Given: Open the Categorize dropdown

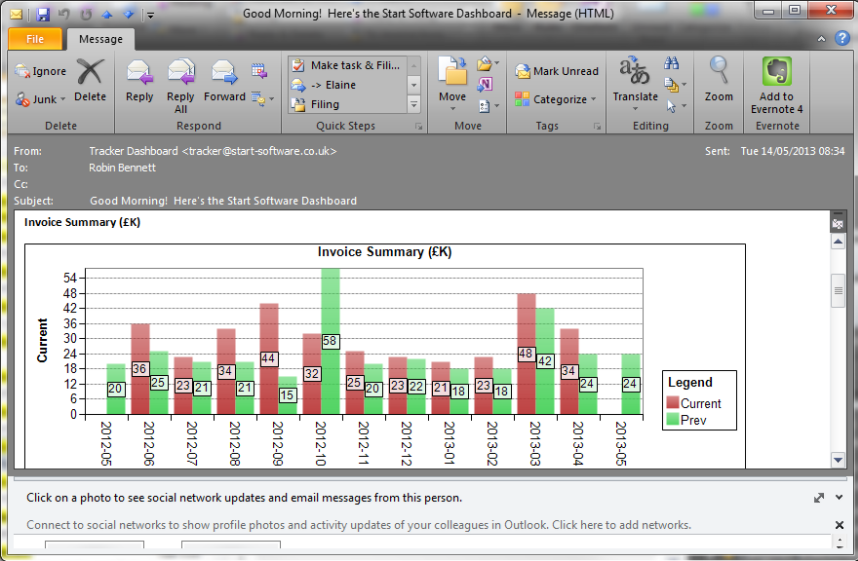Looking at the screenshot, I should coord(555,99).
